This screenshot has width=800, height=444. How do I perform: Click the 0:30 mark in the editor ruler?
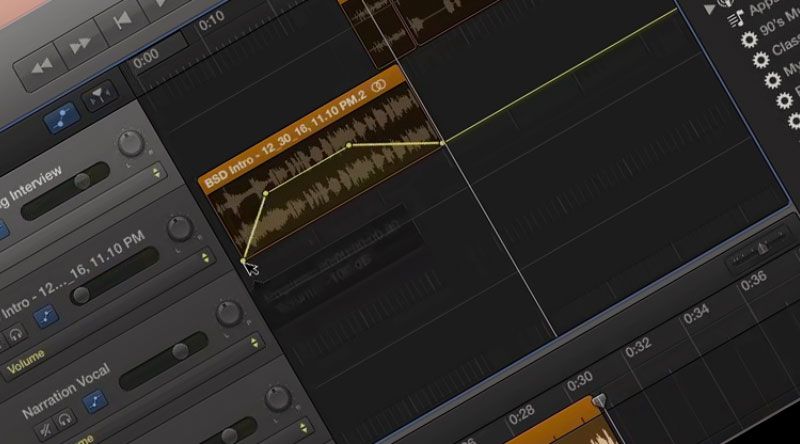(x=580, y=380)
